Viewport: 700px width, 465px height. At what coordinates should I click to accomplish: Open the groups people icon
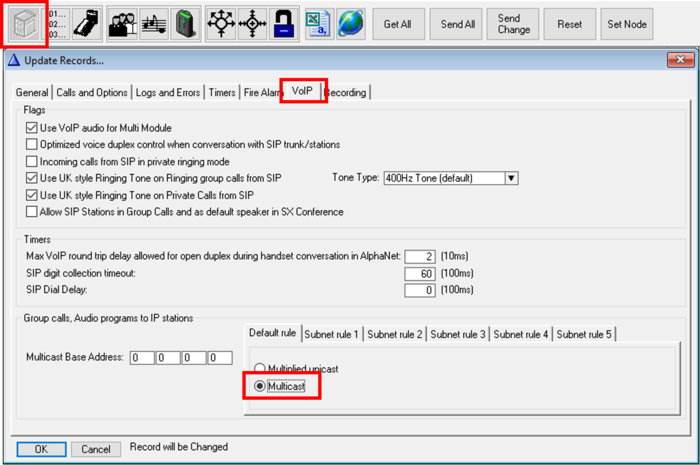(122, 24)
